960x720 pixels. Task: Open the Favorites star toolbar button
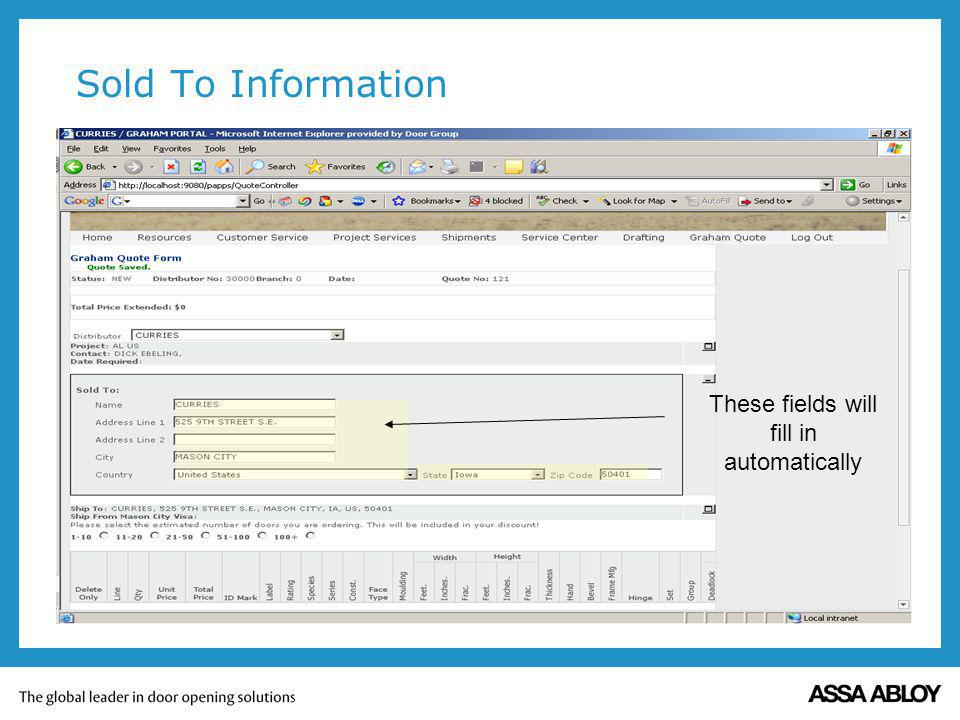[x=336, y=167]
